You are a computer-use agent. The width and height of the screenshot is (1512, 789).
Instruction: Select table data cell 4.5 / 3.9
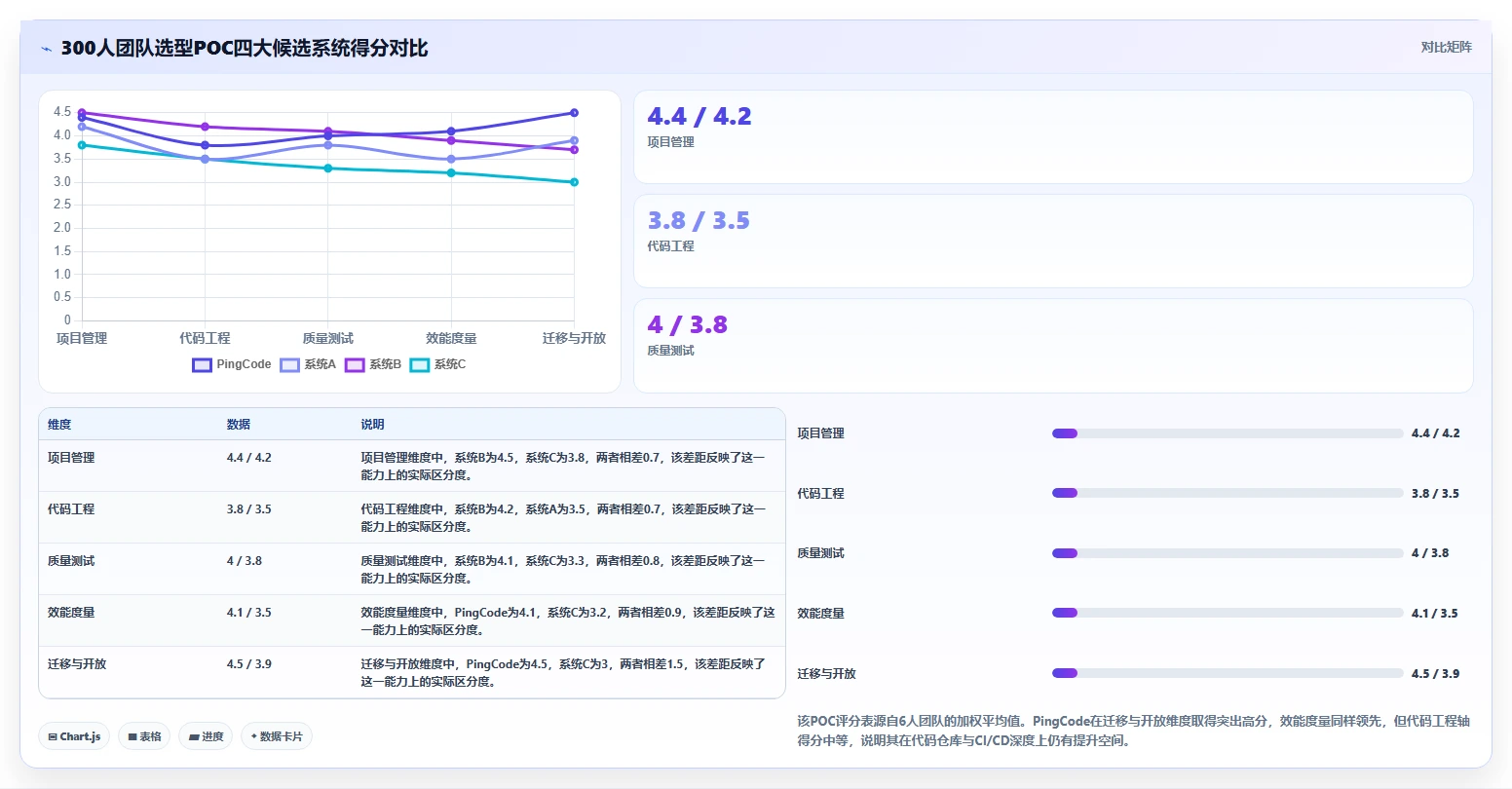click(x=249, y=664)
